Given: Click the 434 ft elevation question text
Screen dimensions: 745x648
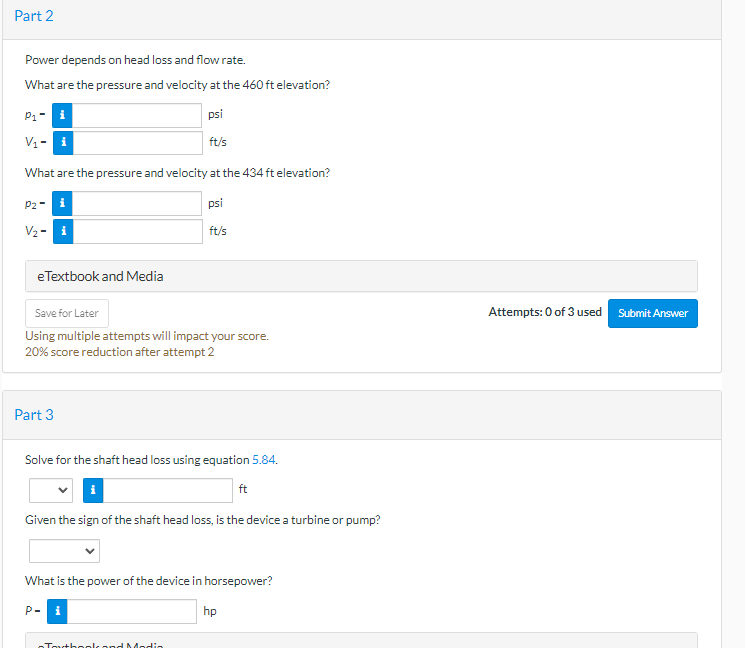Looking at the screenshot, I should click(177, 173).
